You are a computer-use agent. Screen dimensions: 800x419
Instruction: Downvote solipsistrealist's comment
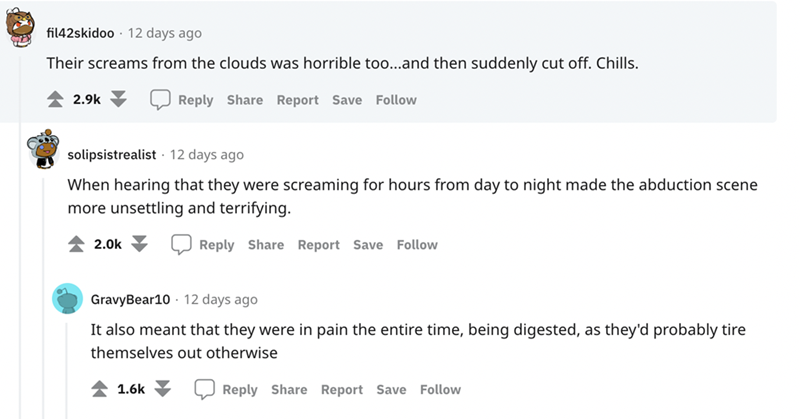coord(141,245)
